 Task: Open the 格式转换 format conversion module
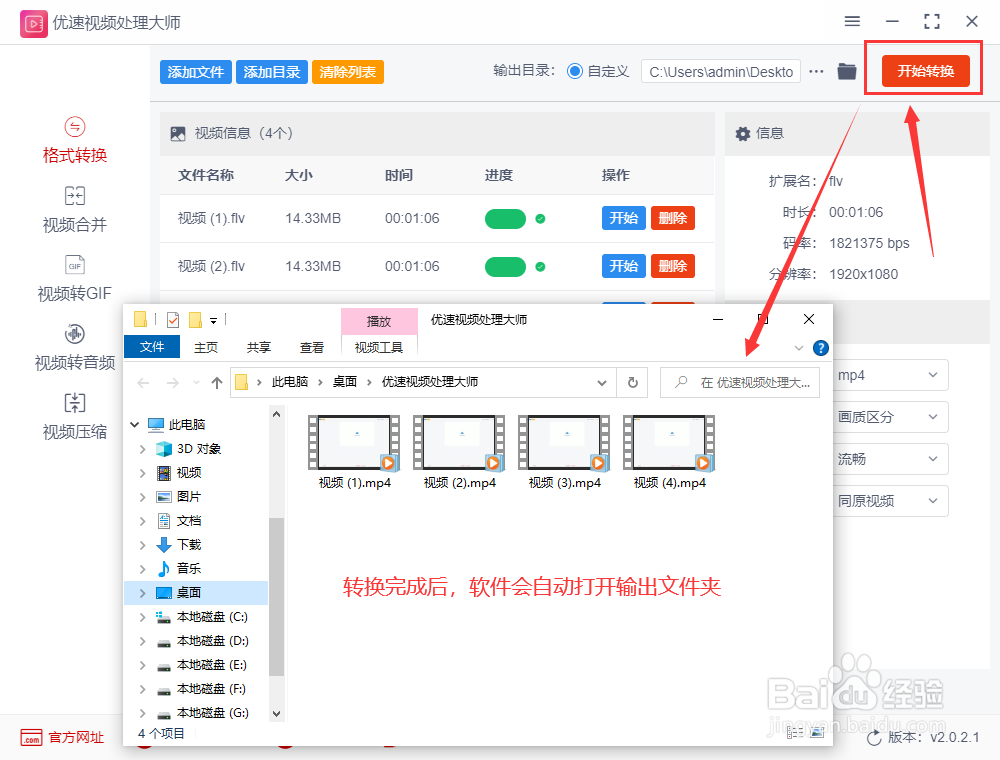coord(75,141)
